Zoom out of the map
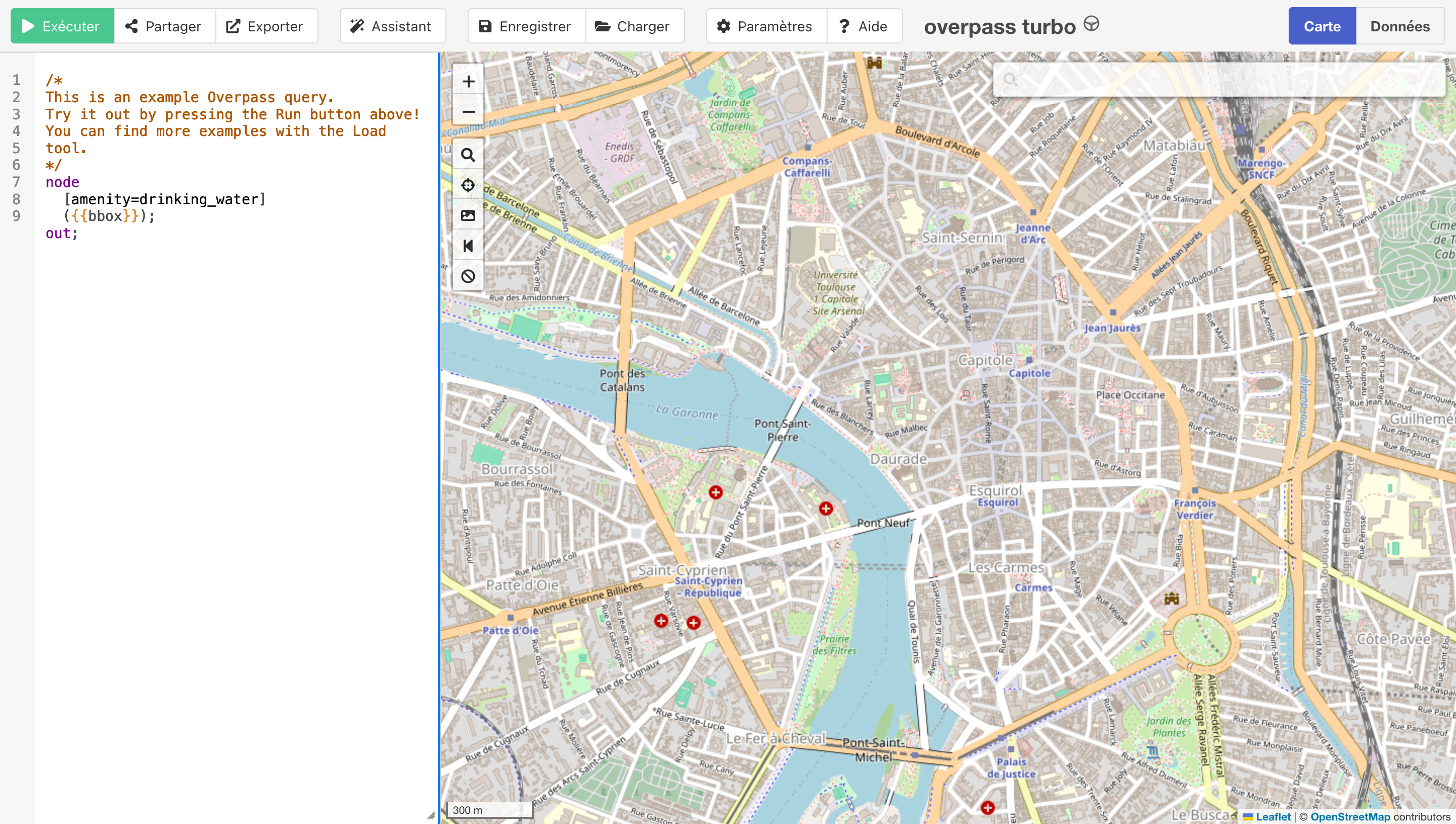 pos(468,112)
